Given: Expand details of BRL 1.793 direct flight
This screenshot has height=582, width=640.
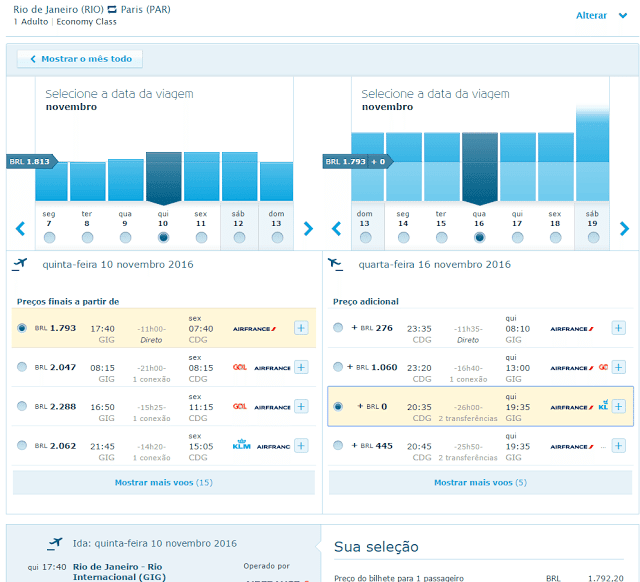Looking at the screenshot, I should click(301, 328).
